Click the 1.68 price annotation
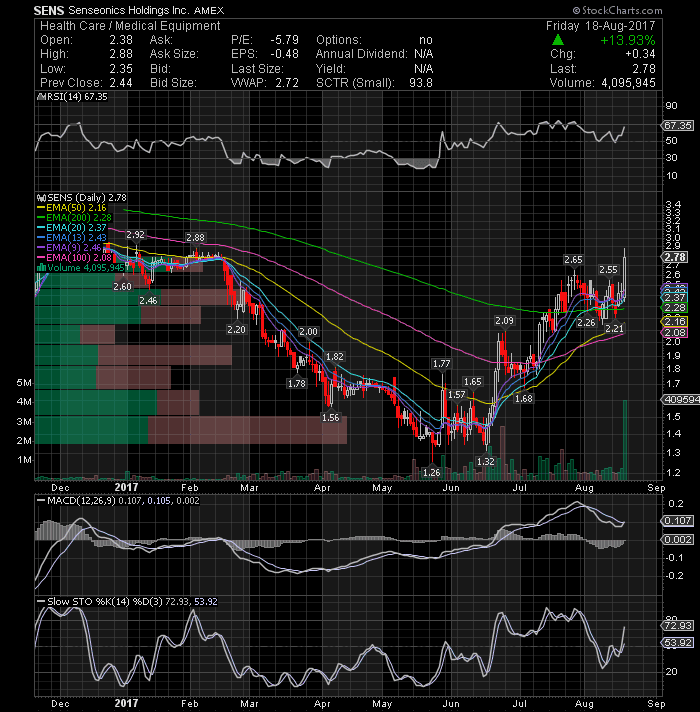Viewport: 700px width, 712px height. tap(523, 398)
